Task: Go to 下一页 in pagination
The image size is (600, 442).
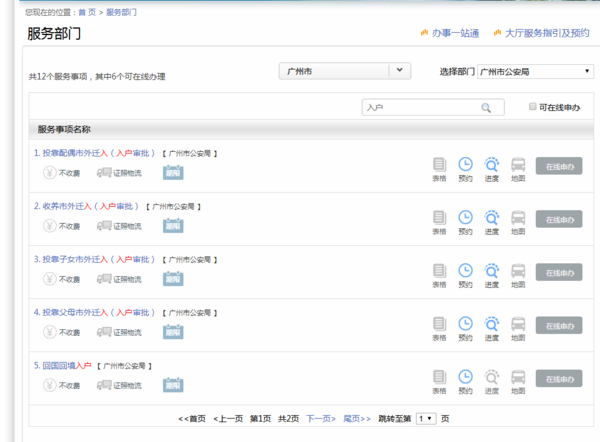Action: coord(321,418)
